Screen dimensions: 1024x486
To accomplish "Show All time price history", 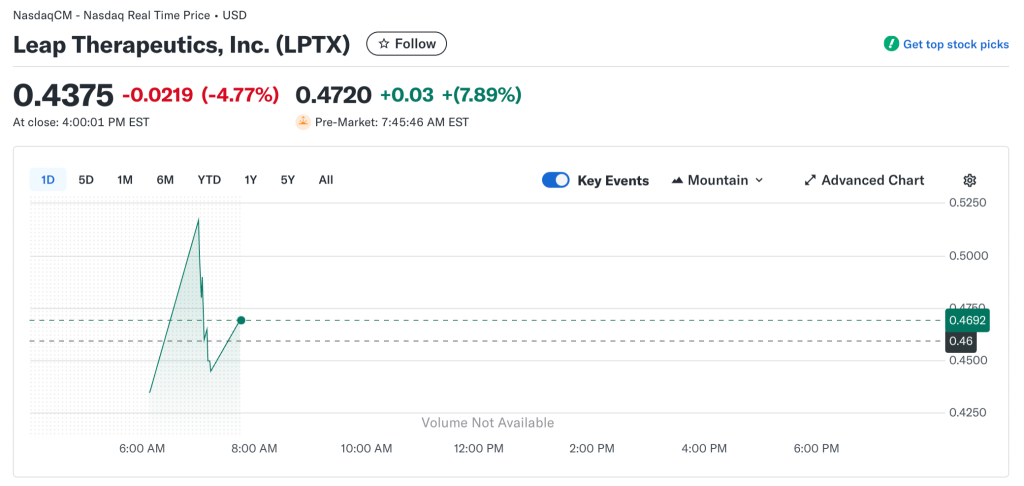I will click(326, 180).
